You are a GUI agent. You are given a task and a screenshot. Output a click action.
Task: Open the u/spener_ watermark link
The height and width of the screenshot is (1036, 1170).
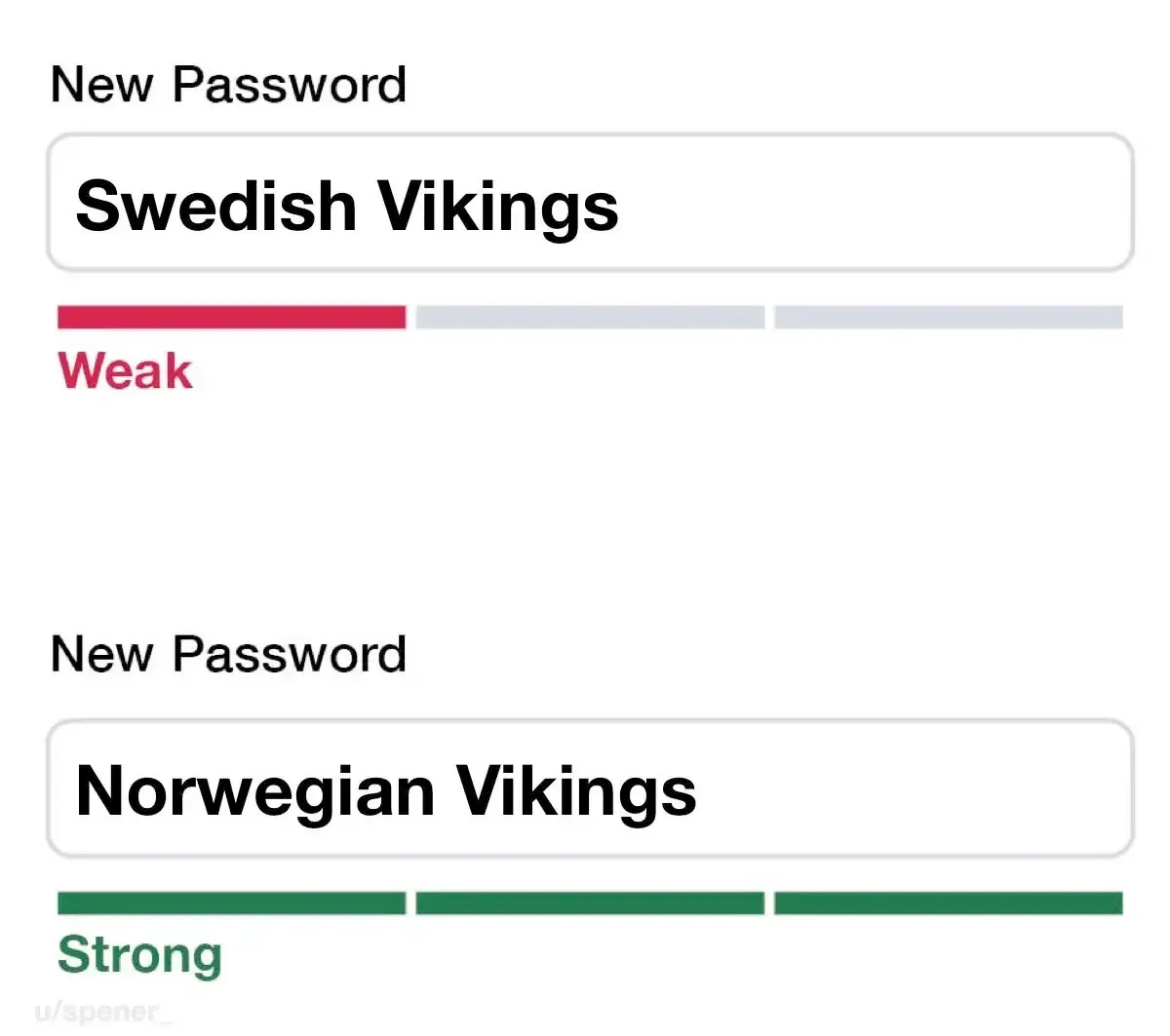(102, 1012)
